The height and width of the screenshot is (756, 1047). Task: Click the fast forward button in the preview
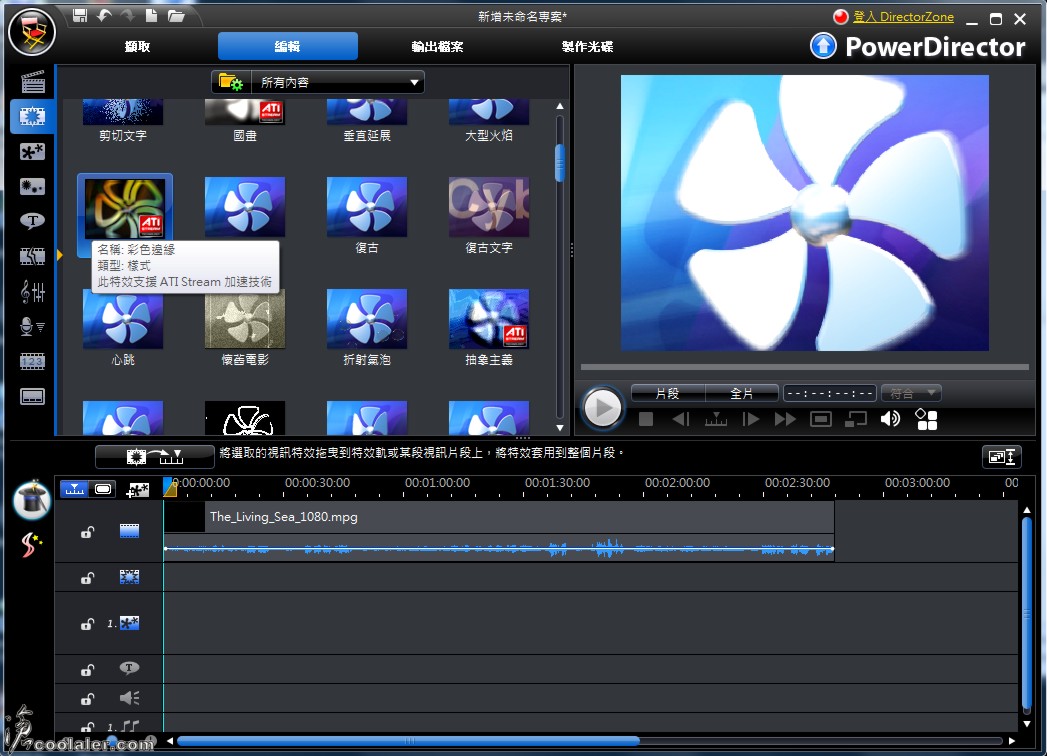click(x=785, y=419)
